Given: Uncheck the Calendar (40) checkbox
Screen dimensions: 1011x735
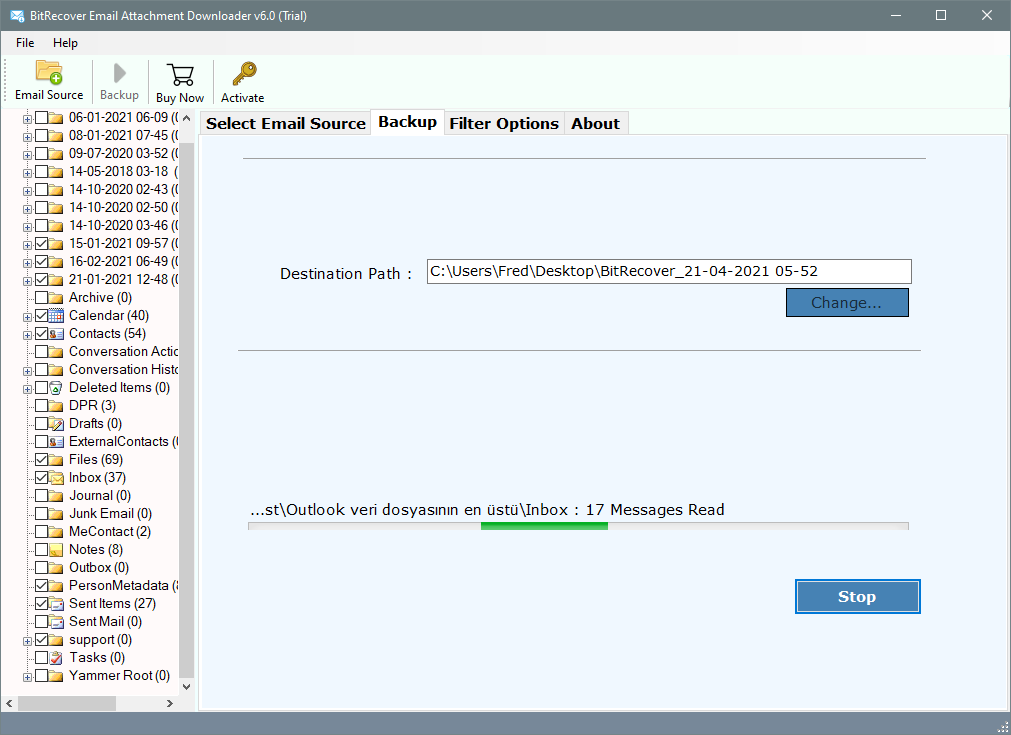Looking at the screenshot, I should click(41, 315).
